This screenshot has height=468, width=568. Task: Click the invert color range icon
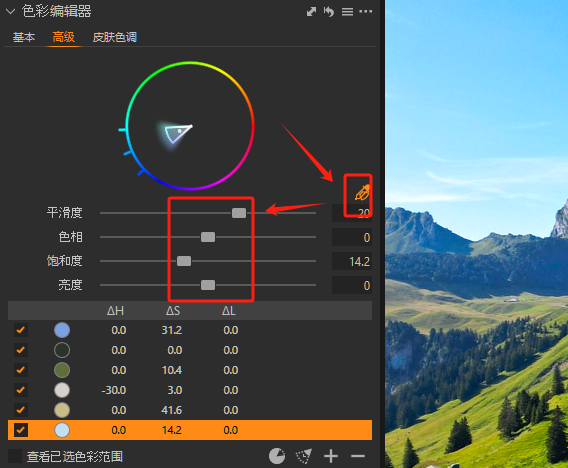(304, 456)
